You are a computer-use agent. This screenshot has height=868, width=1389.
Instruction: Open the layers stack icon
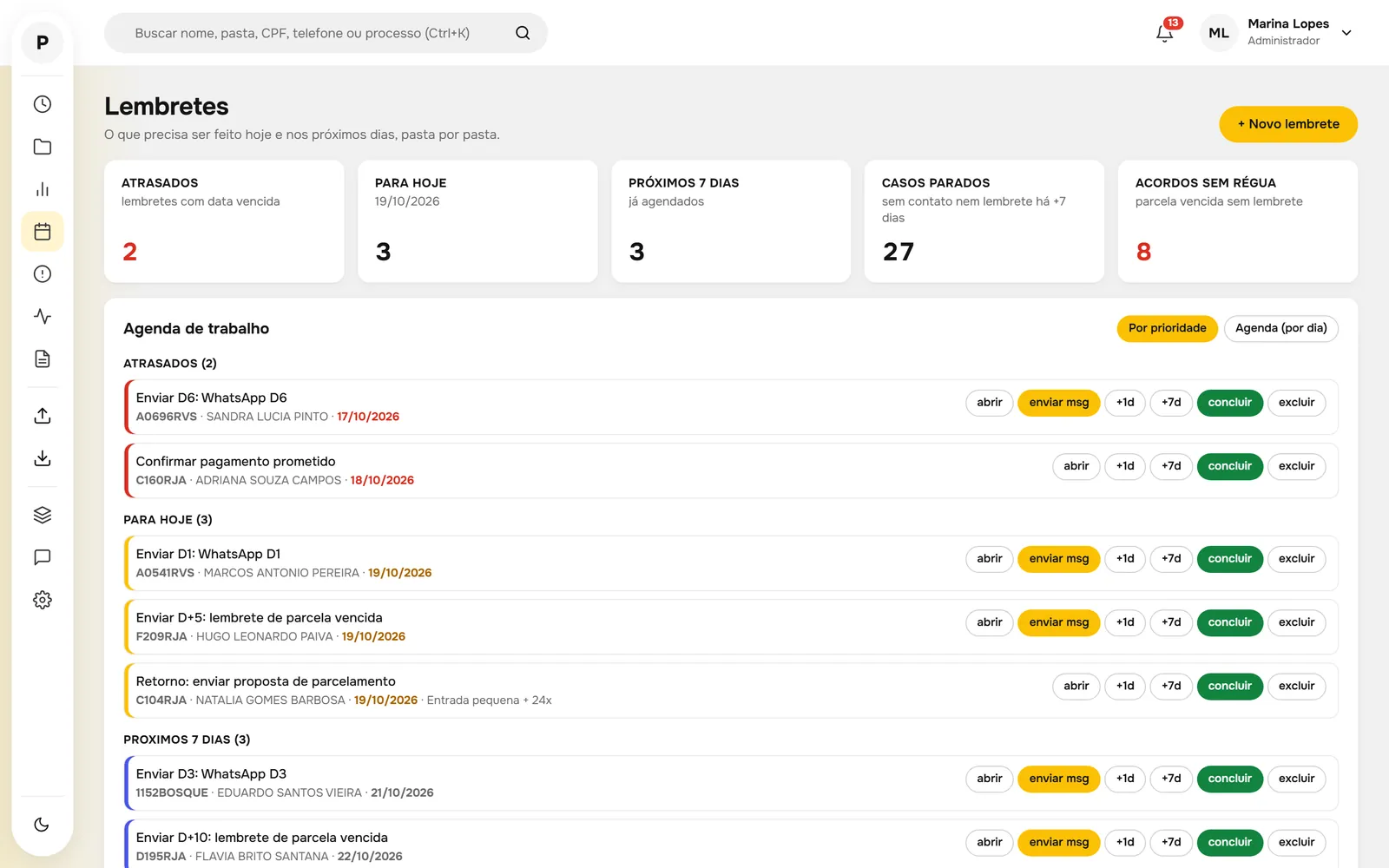[x=42, y=515]
